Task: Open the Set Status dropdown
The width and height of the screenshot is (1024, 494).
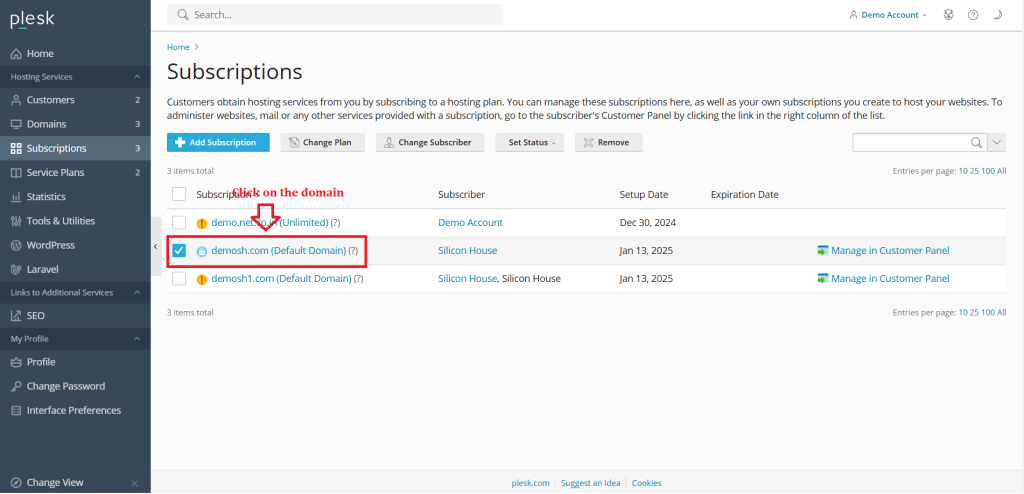Action: 530,142
